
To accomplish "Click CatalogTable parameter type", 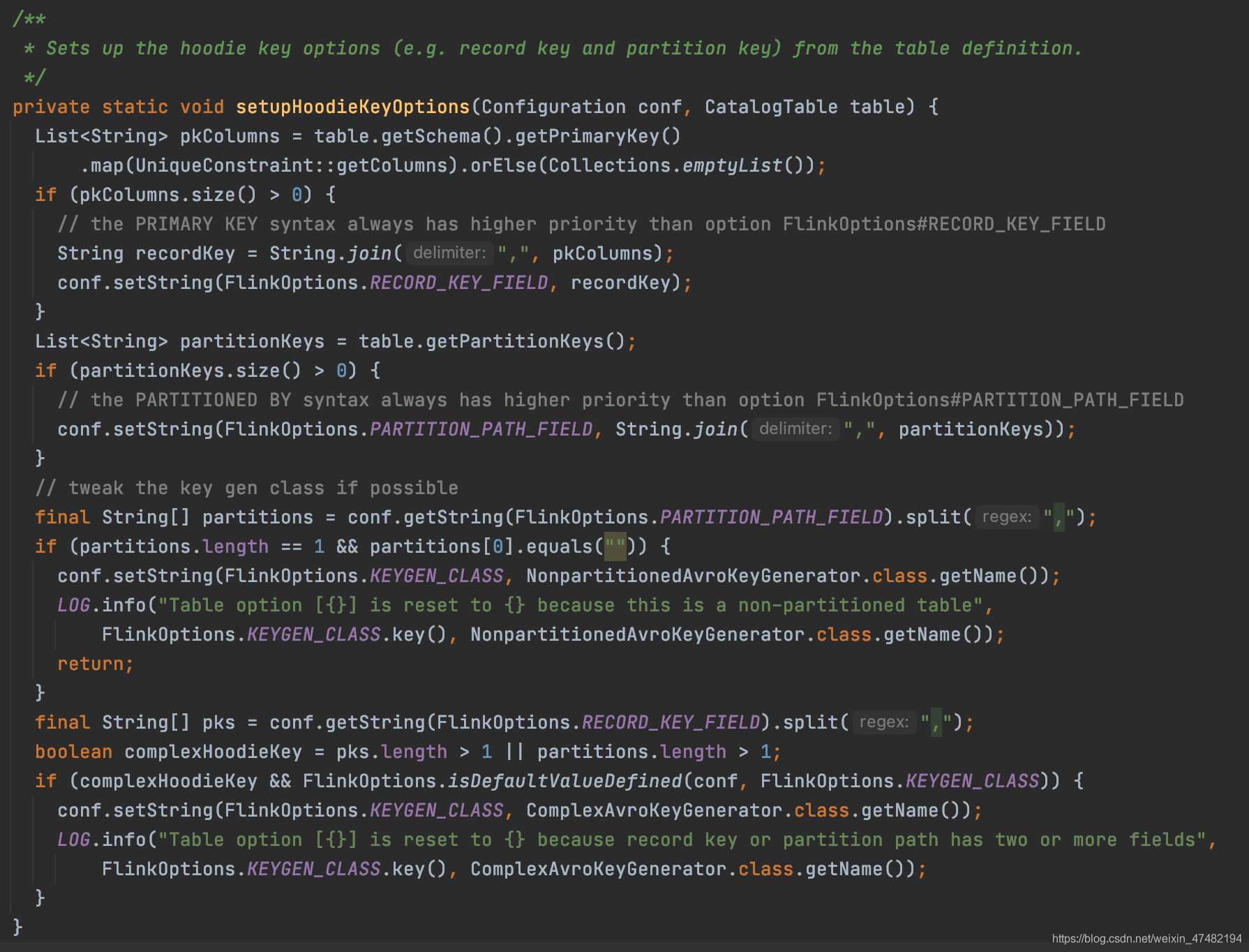I will point(771,107).
